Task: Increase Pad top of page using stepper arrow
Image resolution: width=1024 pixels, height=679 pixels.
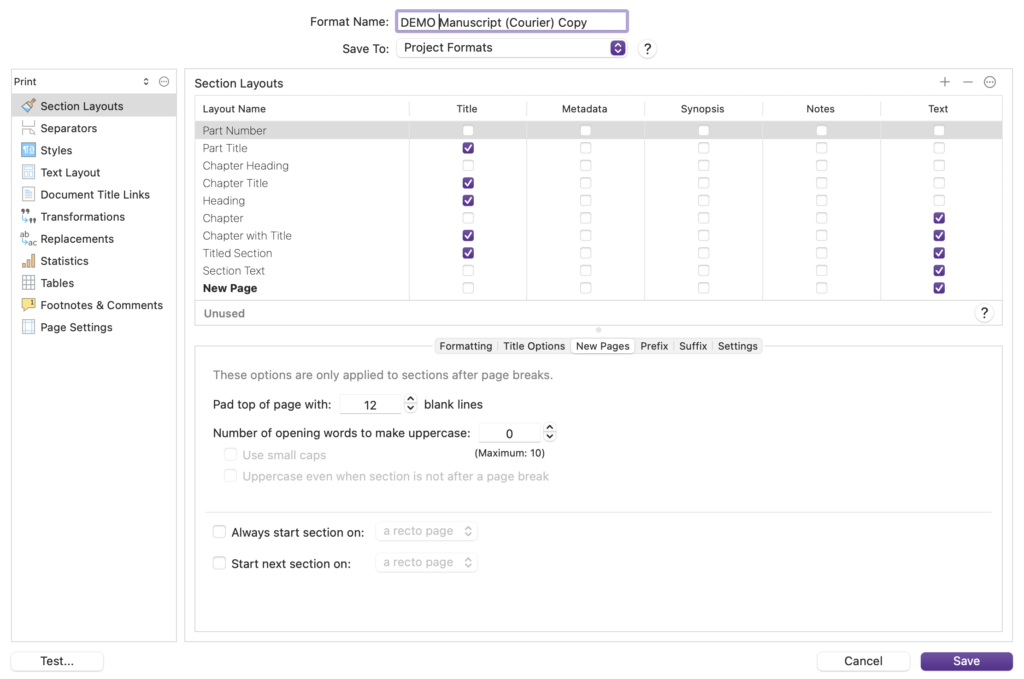Action: 409,400
